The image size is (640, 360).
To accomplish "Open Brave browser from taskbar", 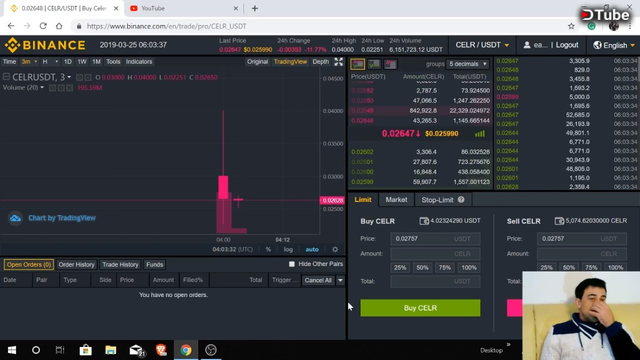I will point(161,350).
